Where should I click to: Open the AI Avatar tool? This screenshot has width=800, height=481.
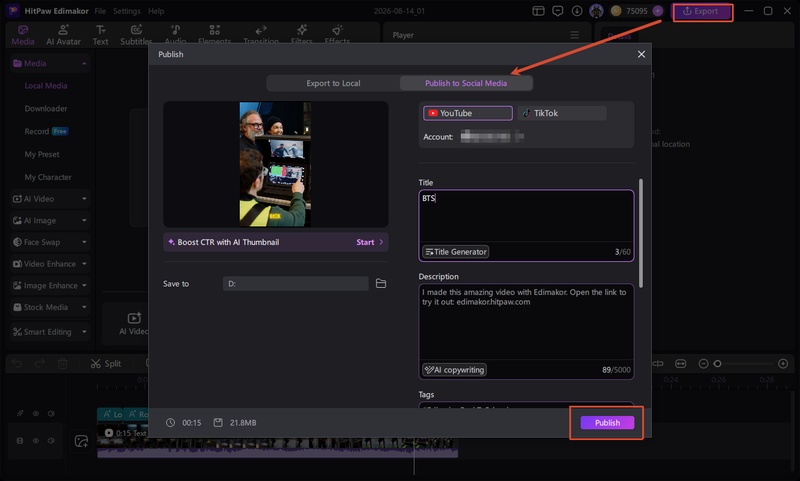pos(63,35)
